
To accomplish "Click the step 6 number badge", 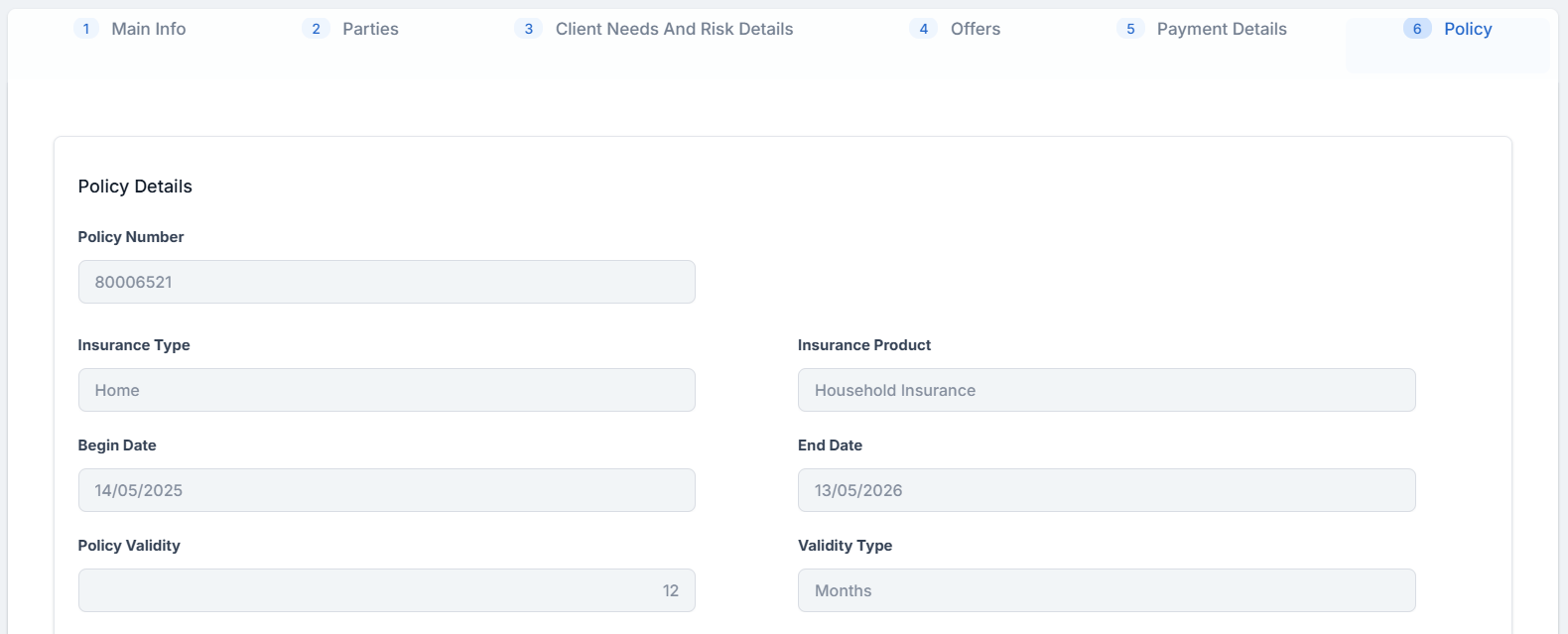I will [x=1416, y=29].
